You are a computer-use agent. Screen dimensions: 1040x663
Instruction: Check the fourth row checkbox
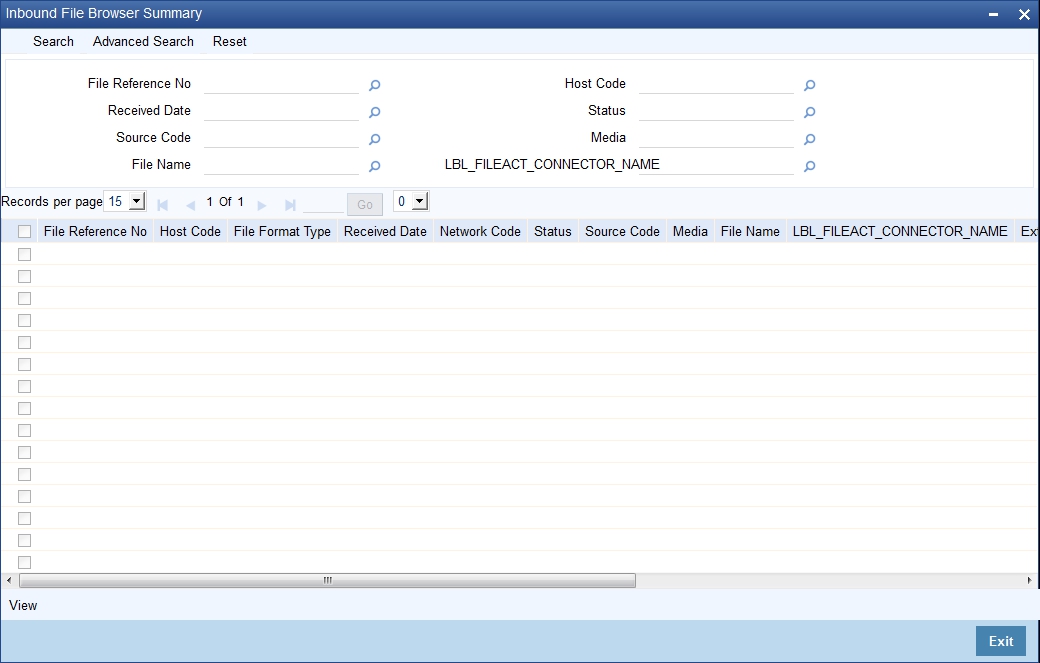[x=25, y=320]
